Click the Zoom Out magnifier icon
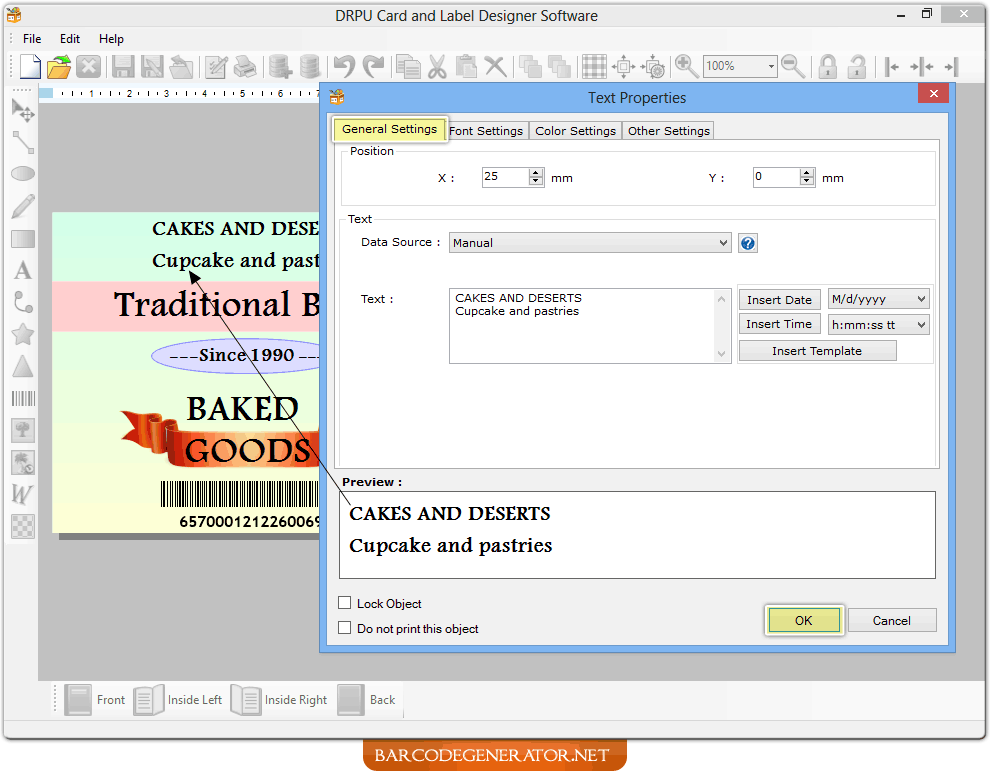990x771 pixels. pyautogui.click(x=793, y=66)
